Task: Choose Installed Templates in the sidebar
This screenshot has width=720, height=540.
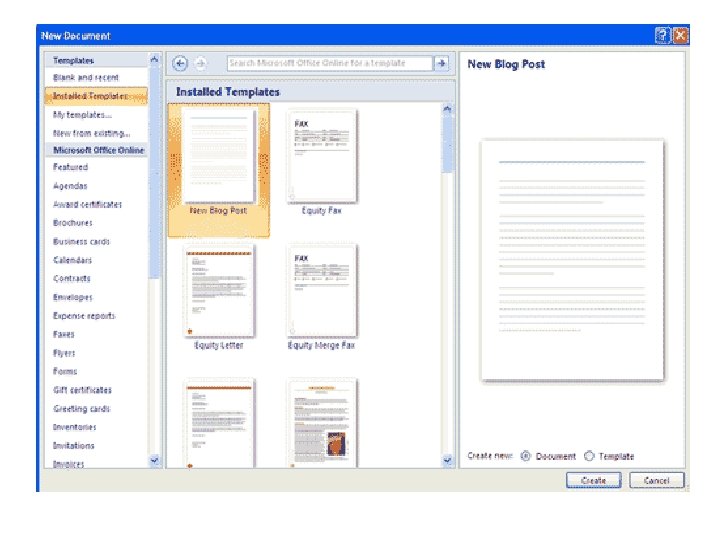Action: 96,96
